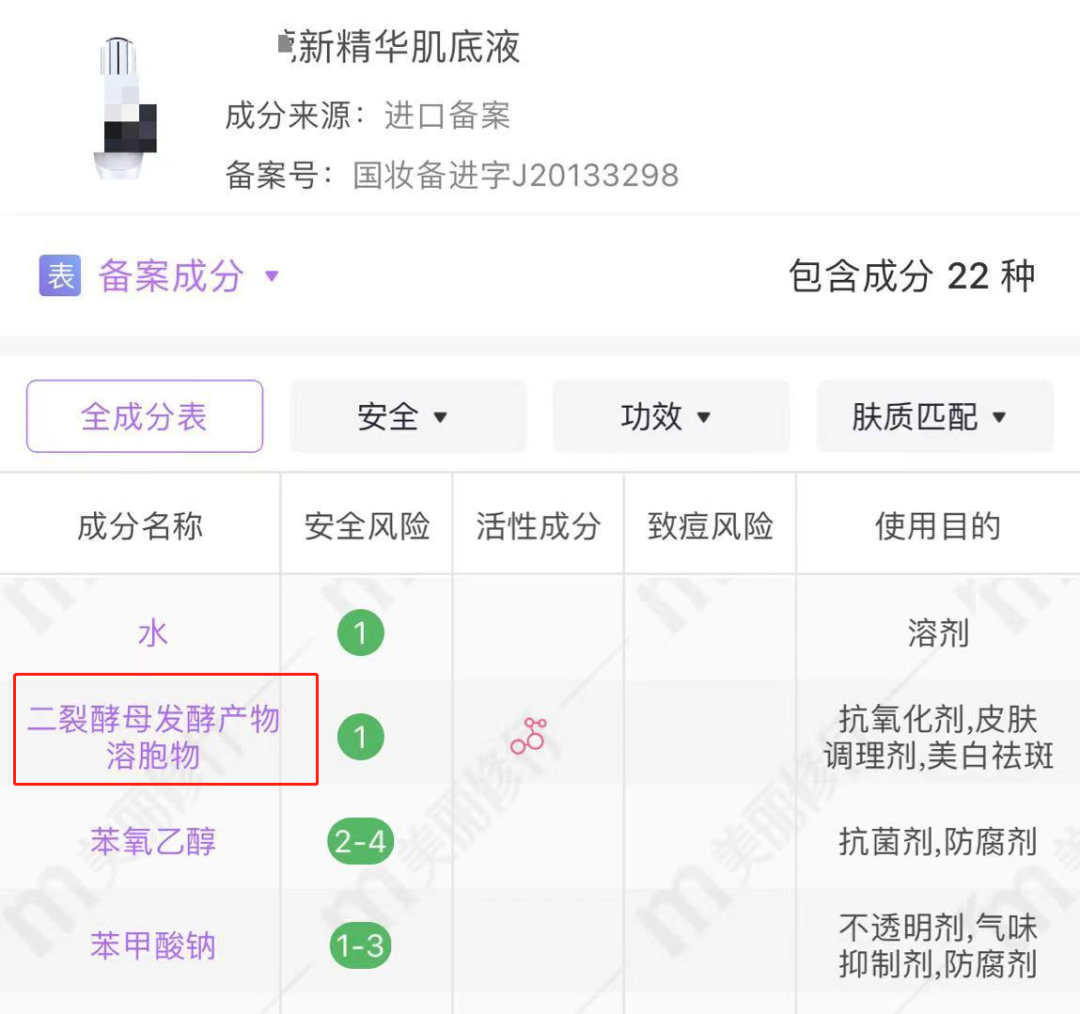Click the 2-4 safety risk badge

tap(361, 842)
